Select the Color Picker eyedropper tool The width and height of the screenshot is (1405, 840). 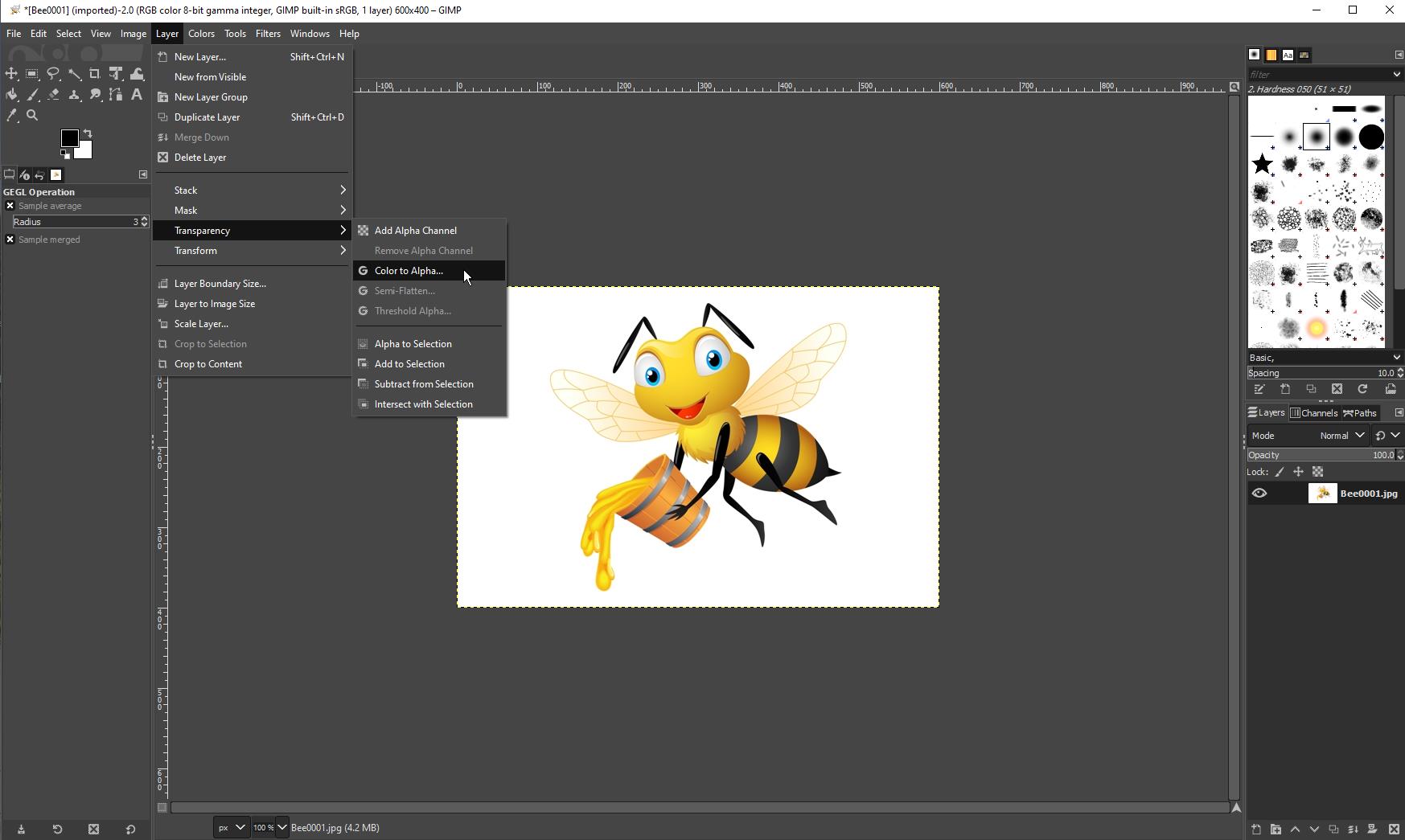tap(11, 116)
